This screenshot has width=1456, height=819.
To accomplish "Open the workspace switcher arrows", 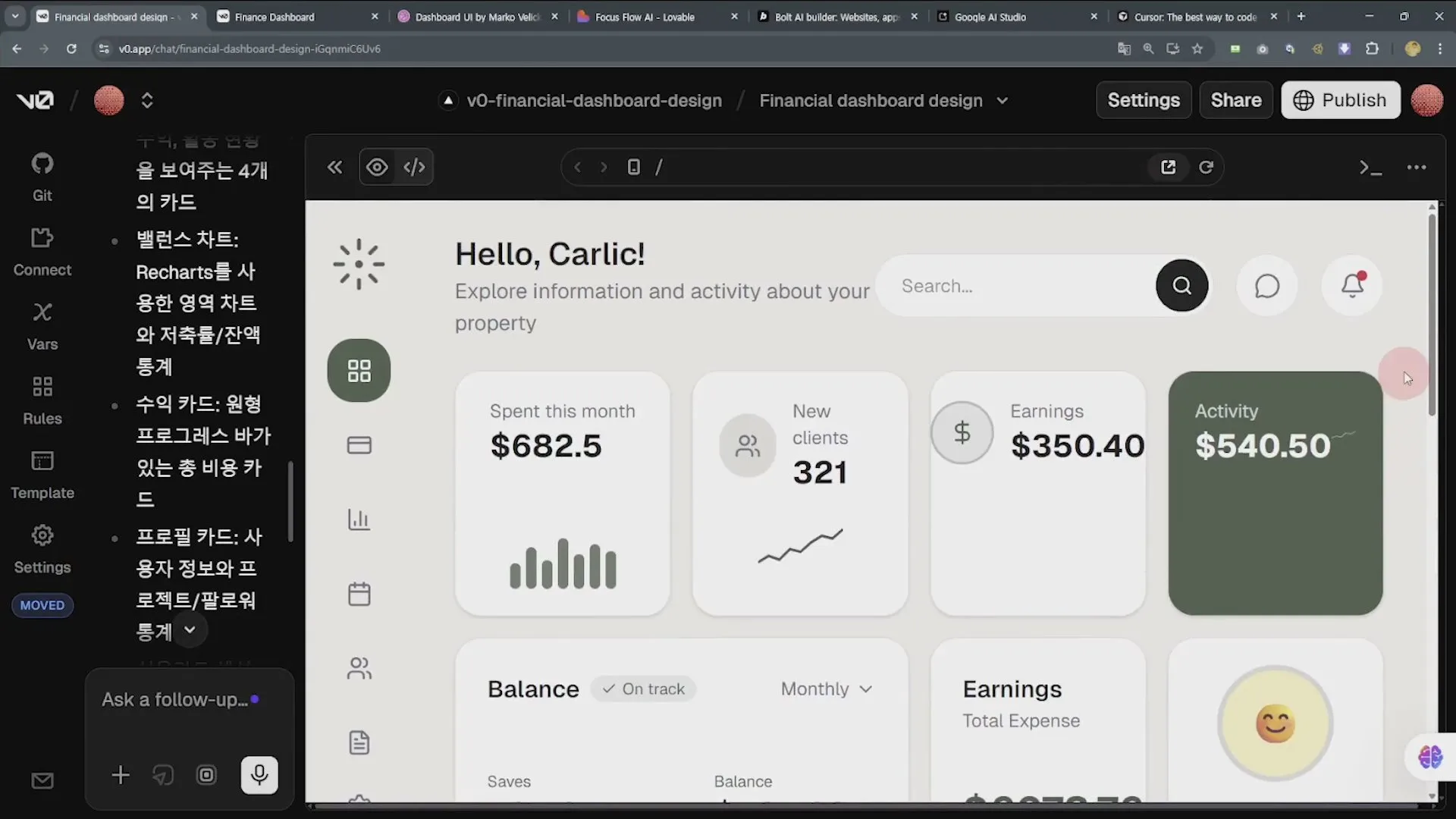I will pos(147,100).
